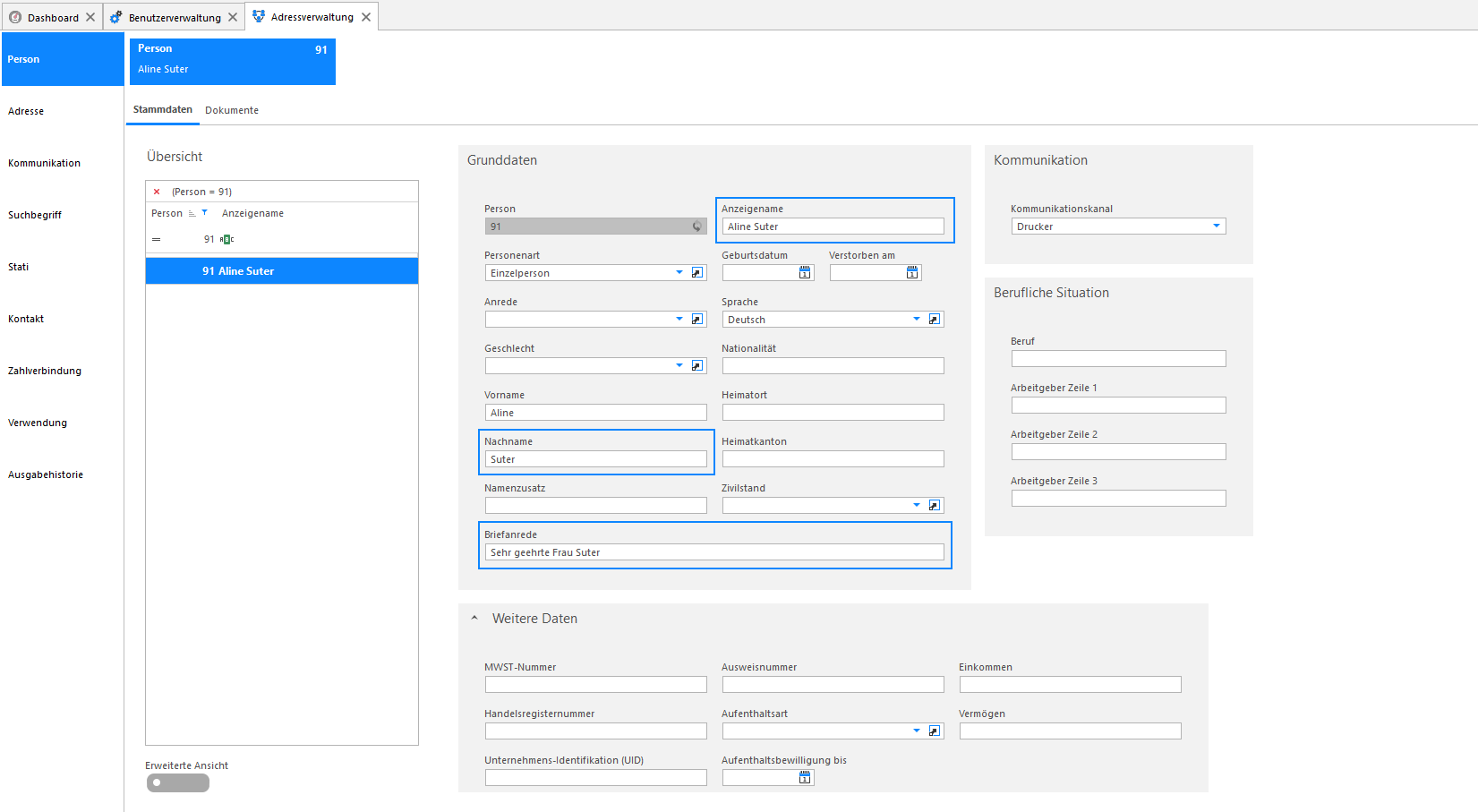This screenshot has width=1478, height=812.
Task: Close the Benutzerverwaltung tab
Action: coord(233,17)
